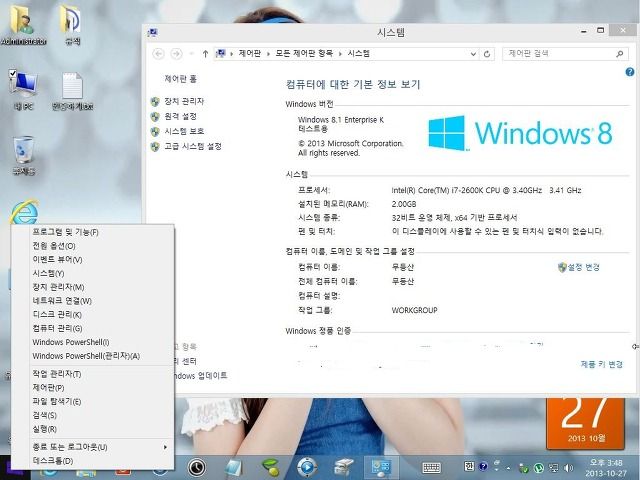Select 디스크 관리(K) menu item
Viewport: 640px width, 480px height.
(93, 315)
